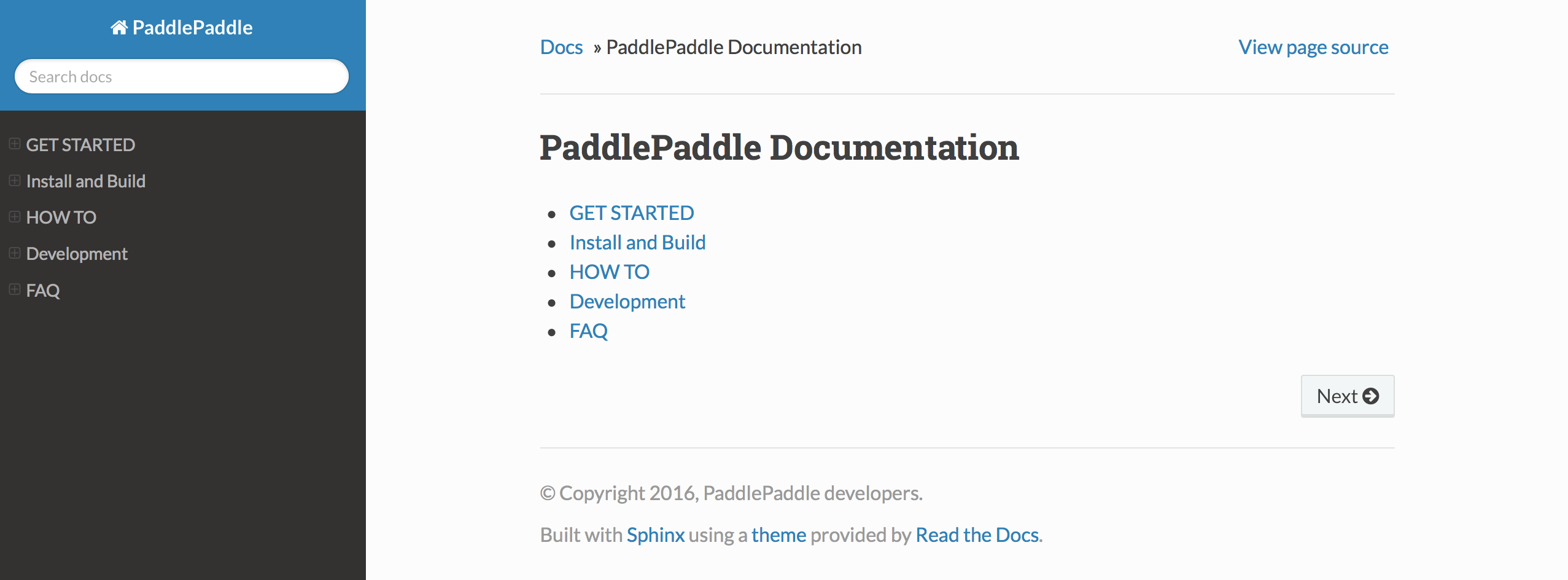Image resolution: width=1568 pixels, height=580 pixels.
Task: Open the Read the Docs link
Action: tap(977, 535)
